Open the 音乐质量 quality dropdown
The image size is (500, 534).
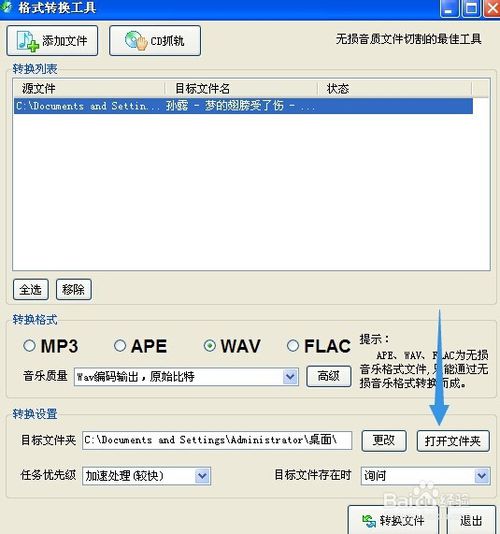(x=186, y=377)
